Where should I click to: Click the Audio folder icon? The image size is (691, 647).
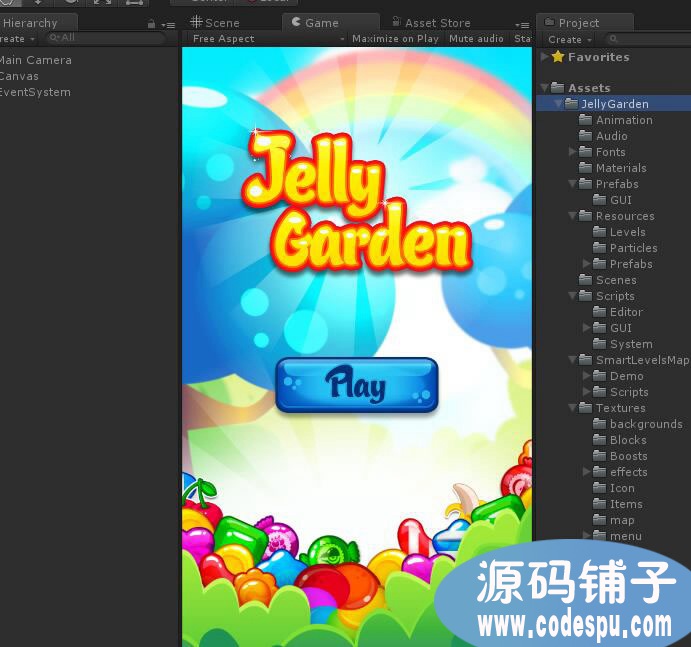pos(585,135)
